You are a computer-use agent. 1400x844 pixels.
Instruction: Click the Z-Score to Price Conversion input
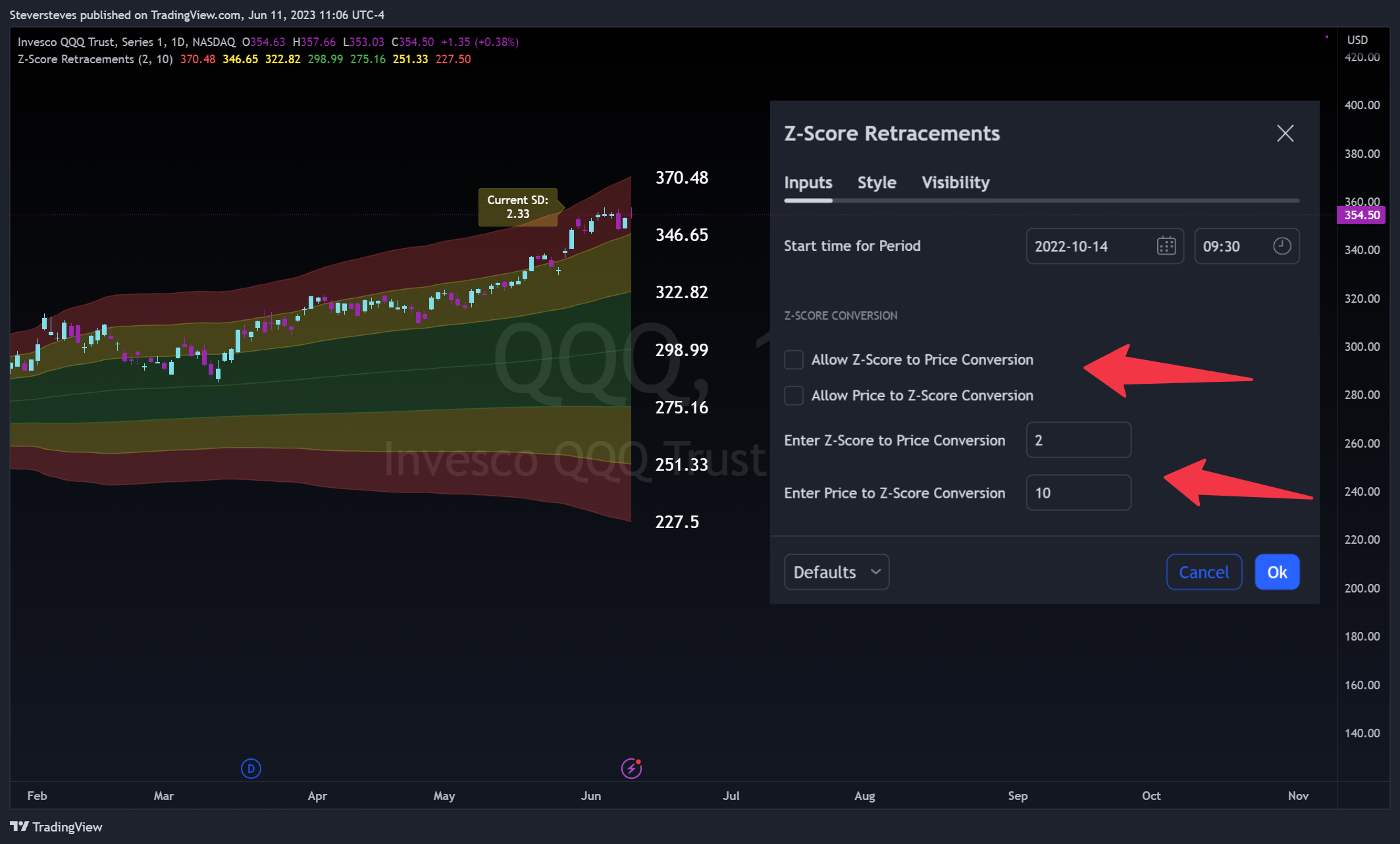(x=1078, y=440)
